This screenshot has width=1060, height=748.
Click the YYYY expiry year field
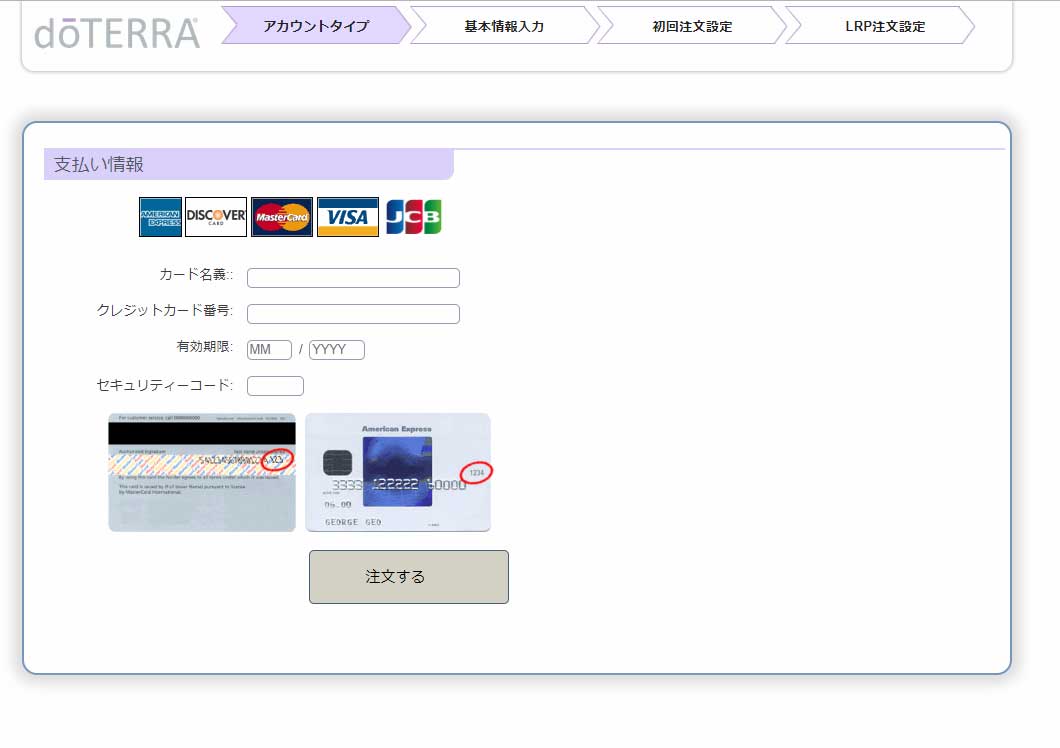(x=337, y=349)
